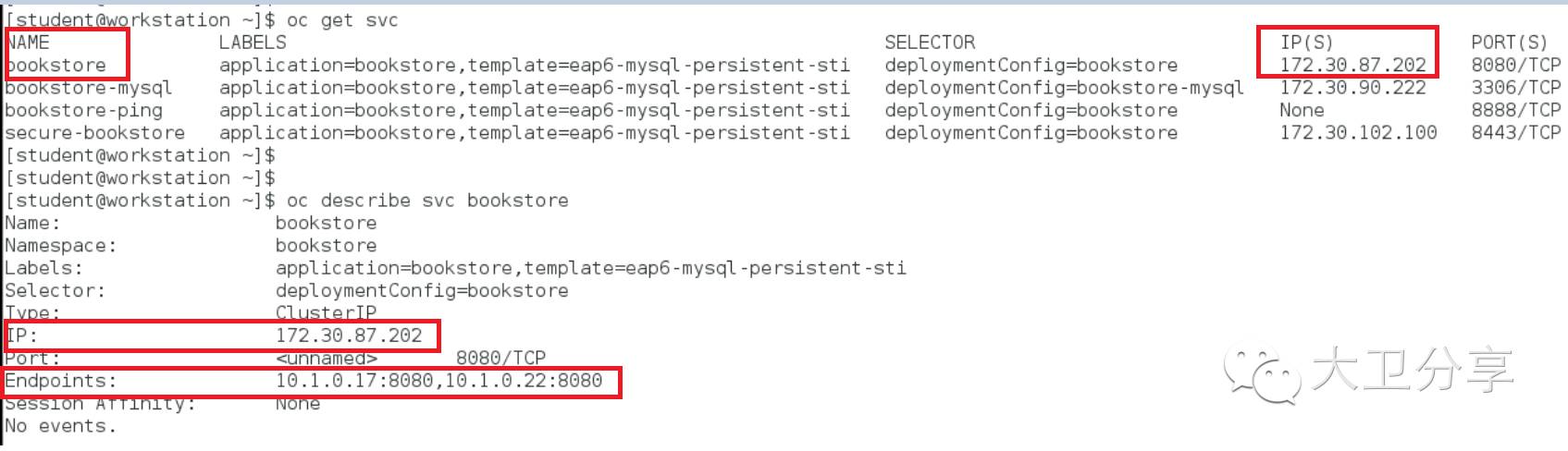The height and width of the screenshot is (451, 1568).
Task: Click the SELECTOR column header
Action: [x=930, y=43]
